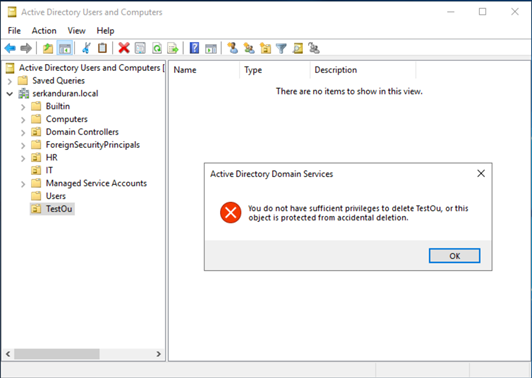This screenshot has width=532, height=378.
Task: Click the Cut scissors toolbar icon
Action: tap(86, 48)
